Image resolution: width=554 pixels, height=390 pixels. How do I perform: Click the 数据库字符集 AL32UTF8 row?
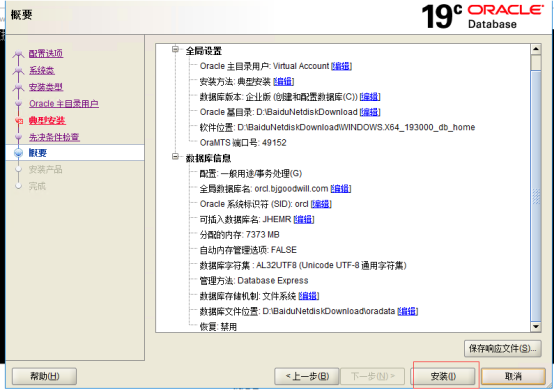(303, 265)
